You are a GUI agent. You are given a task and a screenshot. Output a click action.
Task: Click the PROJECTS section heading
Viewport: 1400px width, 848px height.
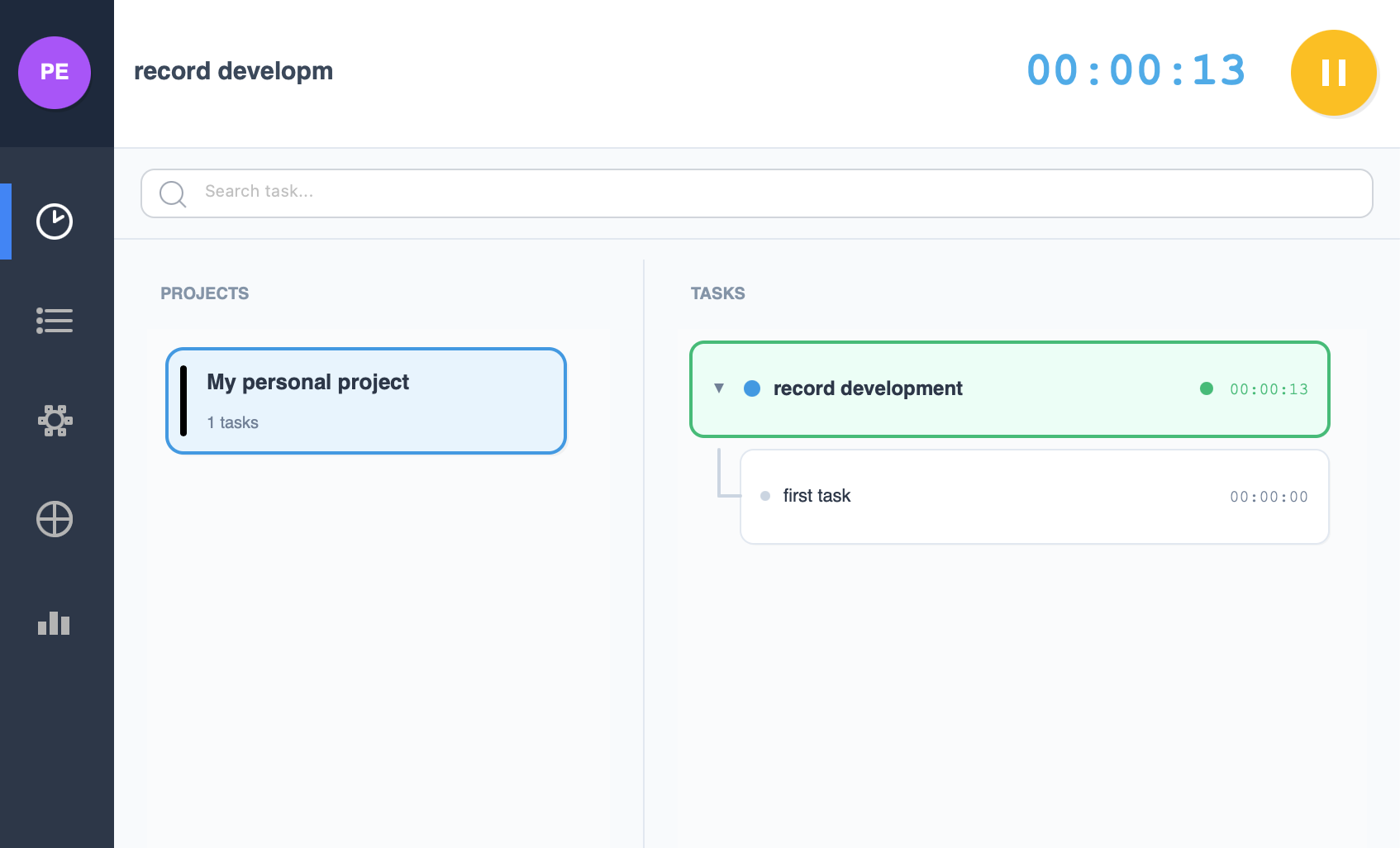205,293
